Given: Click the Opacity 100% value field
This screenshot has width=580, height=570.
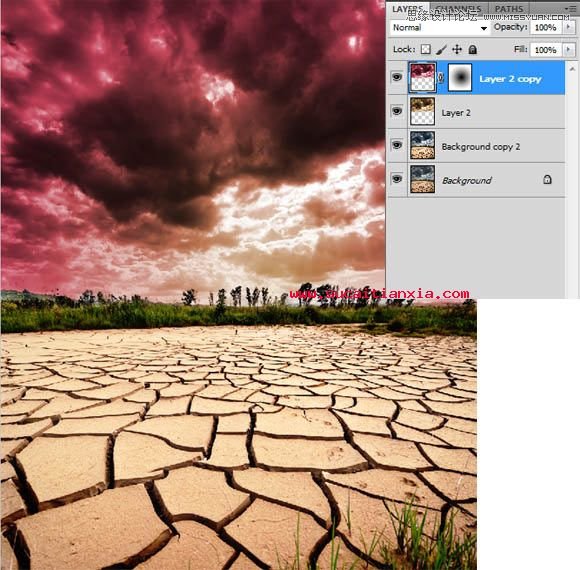Looking at the screenshot, I should point(546,27).
